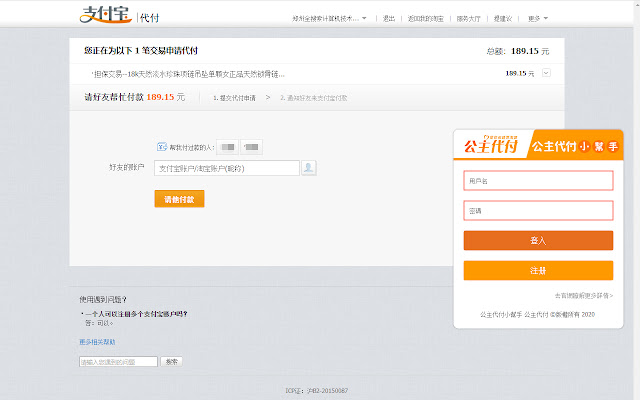This screenshot has width=640, height=400.
Task: Click the payment icon before 帮我付过款的人
Action: coord(162,147)
